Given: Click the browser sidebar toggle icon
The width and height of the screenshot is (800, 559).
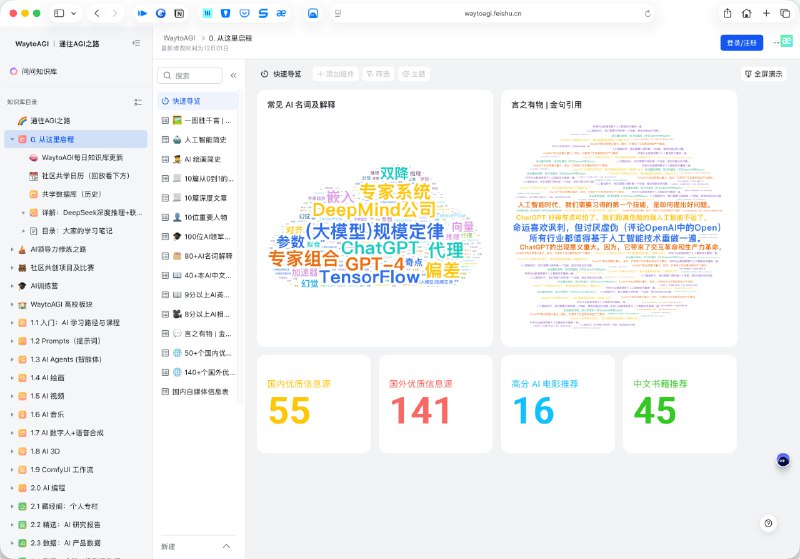Looking at the screenshot, I should tap(59, 13).
